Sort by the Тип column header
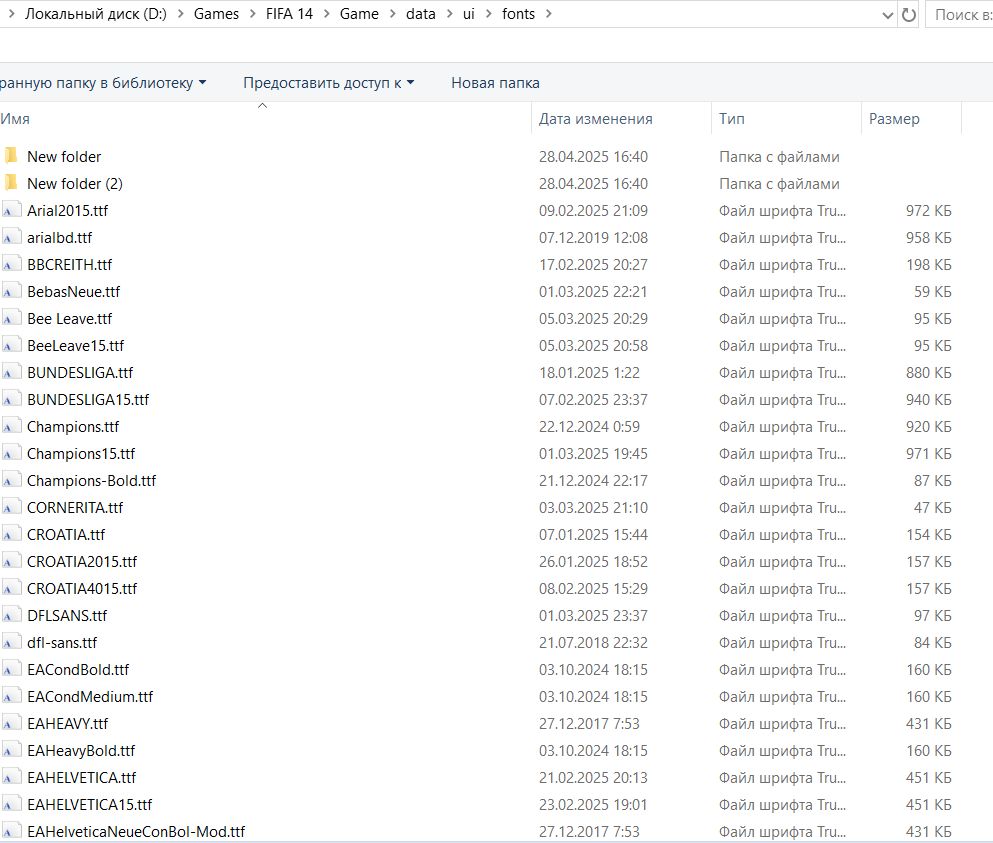 (x=786, y=118)
